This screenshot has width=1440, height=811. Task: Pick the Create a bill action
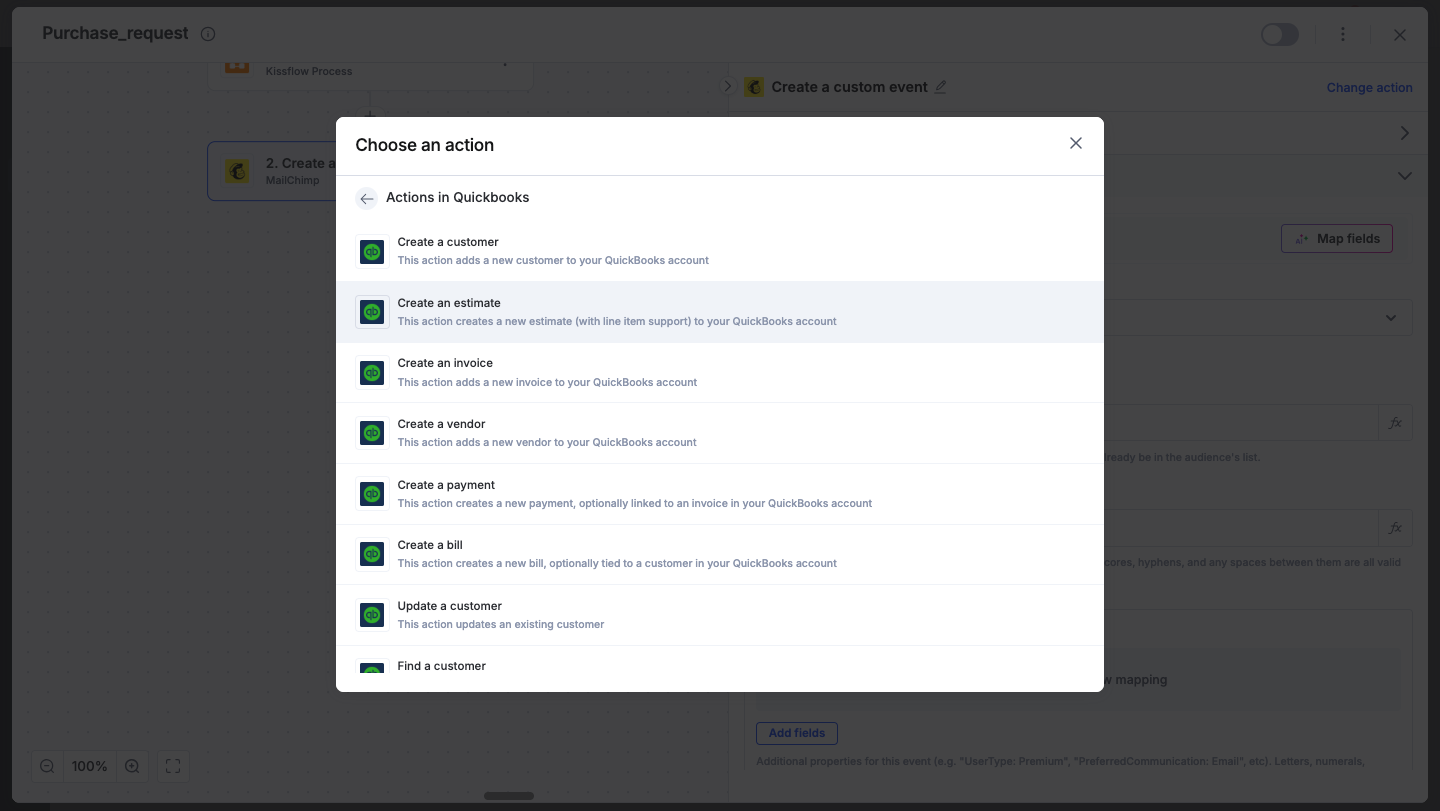click(x=720, y=554)
